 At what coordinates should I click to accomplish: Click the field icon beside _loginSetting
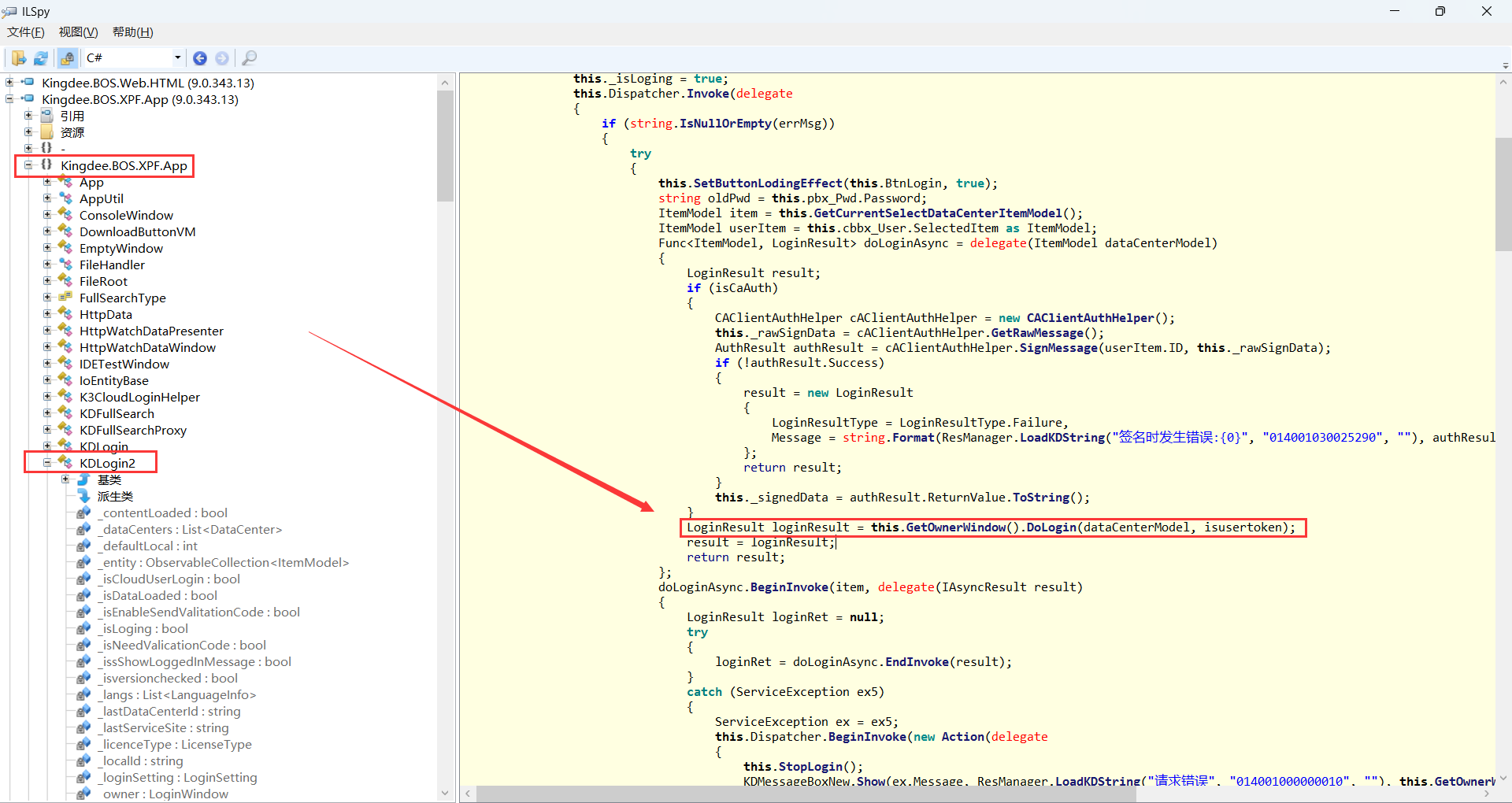pyautogui.click(x=84, y=777)
